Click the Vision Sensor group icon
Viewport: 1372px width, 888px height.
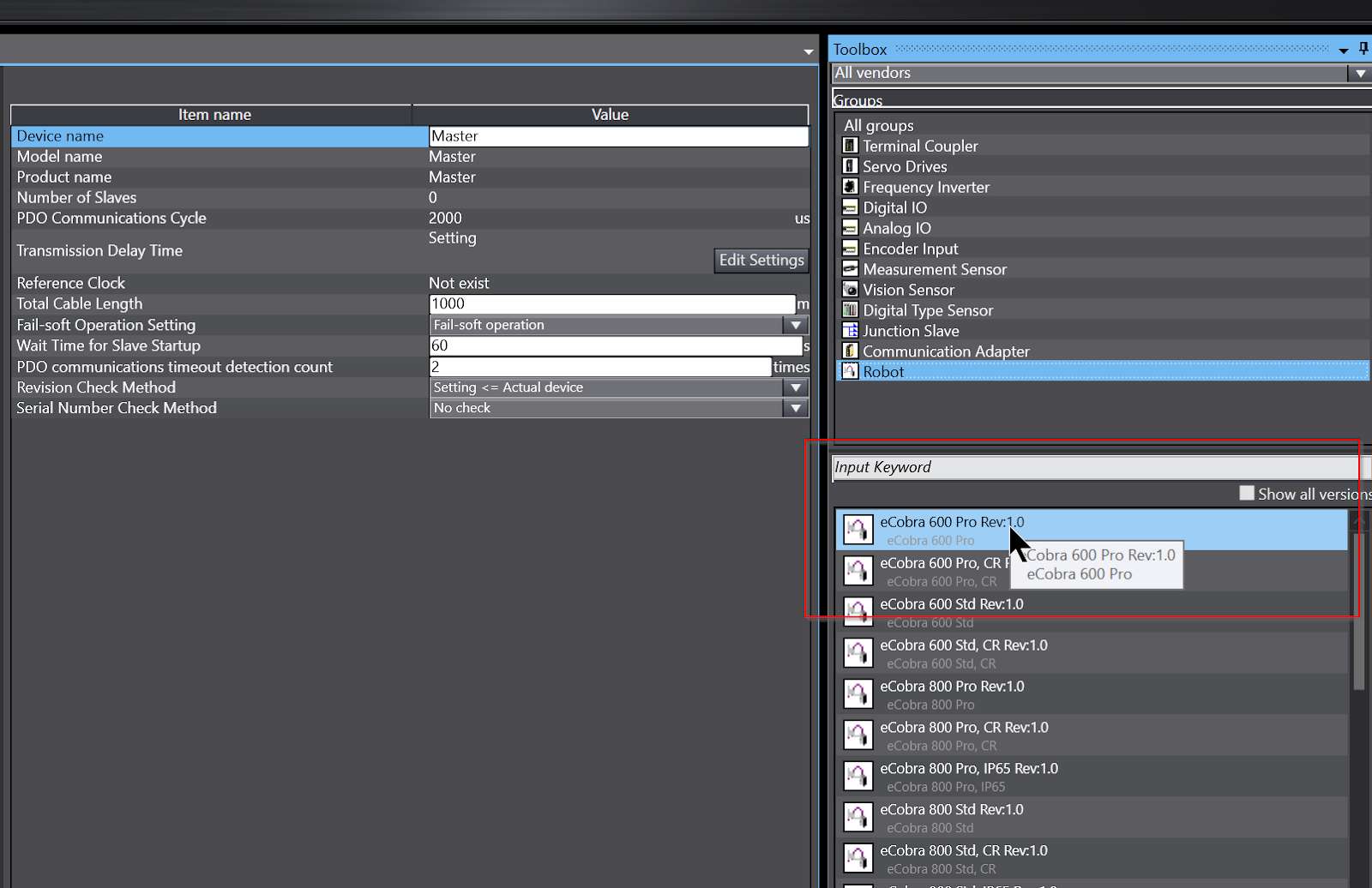point(850,290)
